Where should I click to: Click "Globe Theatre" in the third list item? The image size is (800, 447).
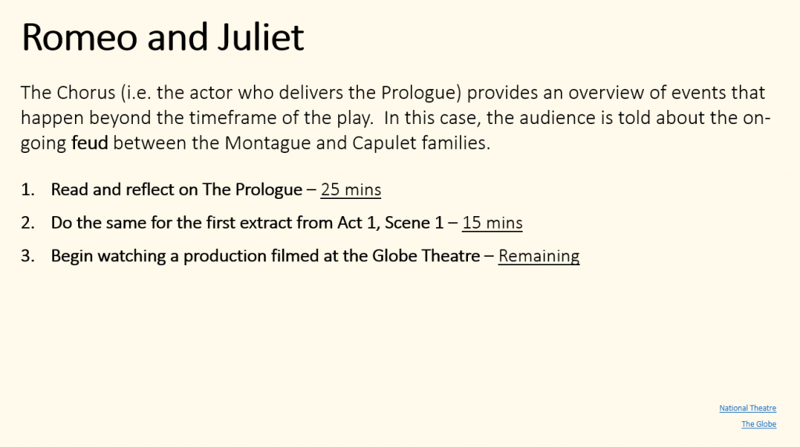tap(426, 256)
